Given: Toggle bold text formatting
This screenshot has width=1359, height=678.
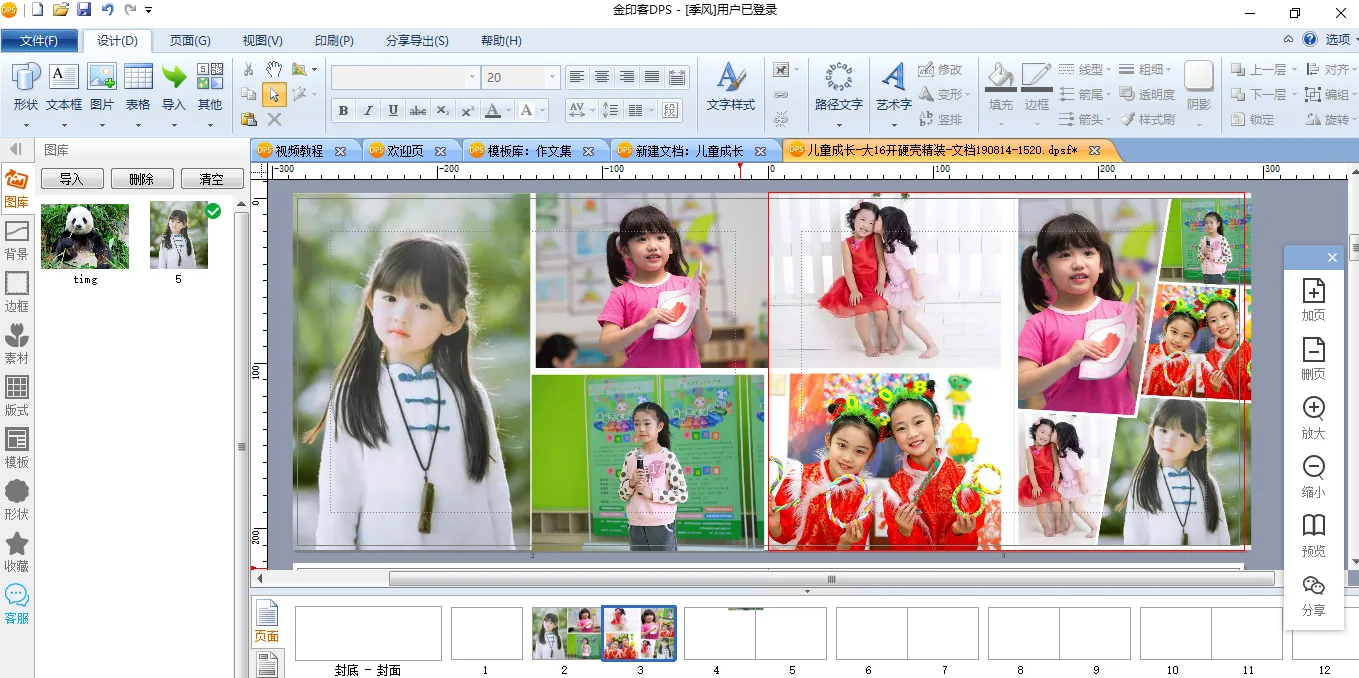Looking at the screenshot, I should pyautogui.click(x=343, y=111).
